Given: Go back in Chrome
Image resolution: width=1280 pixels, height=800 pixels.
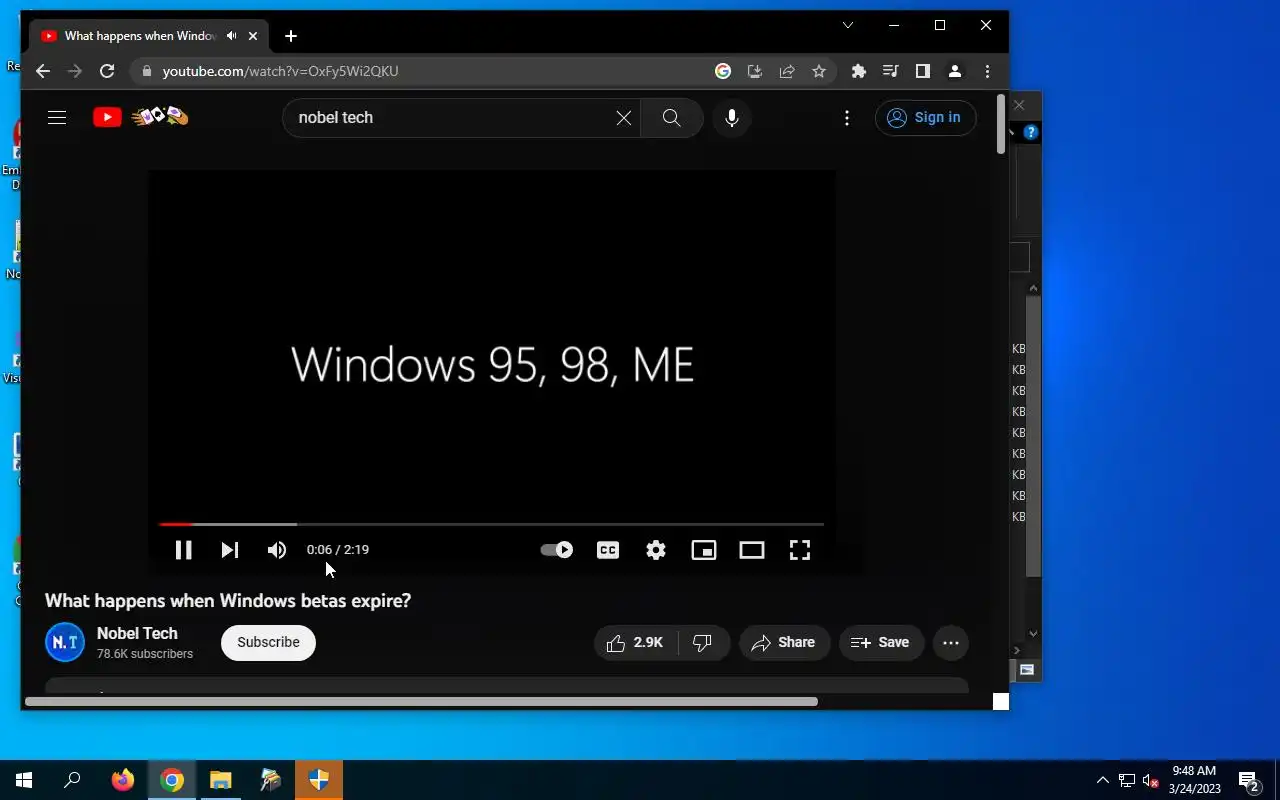Looking at the screenshot, I should coord(42,71).
